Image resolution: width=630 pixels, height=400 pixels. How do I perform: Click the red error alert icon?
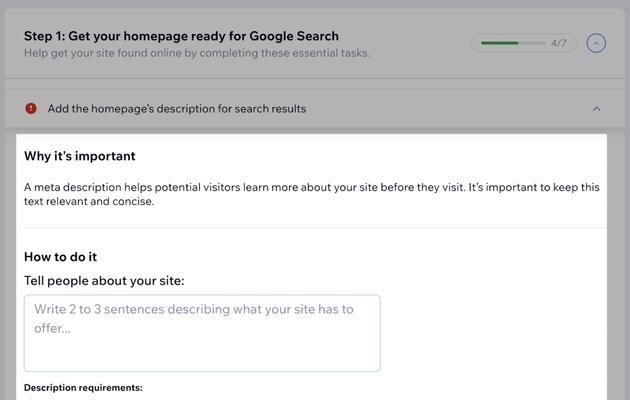[x=31, y=108]
